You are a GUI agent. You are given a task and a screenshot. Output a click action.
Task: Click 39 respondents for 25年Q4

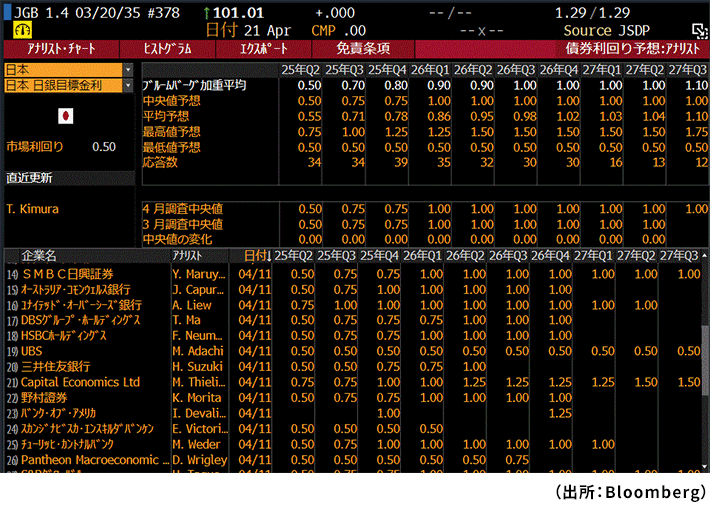click(401, 162)
